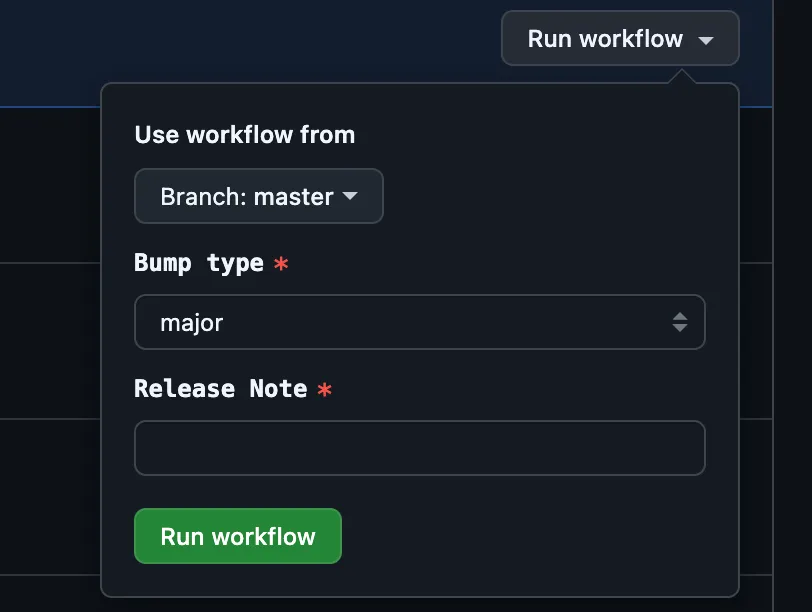Image resolution: width=812 pixels, height=612 pixels.
Task: Open the Run workflow dropdown at top
Action: (620, 38)
